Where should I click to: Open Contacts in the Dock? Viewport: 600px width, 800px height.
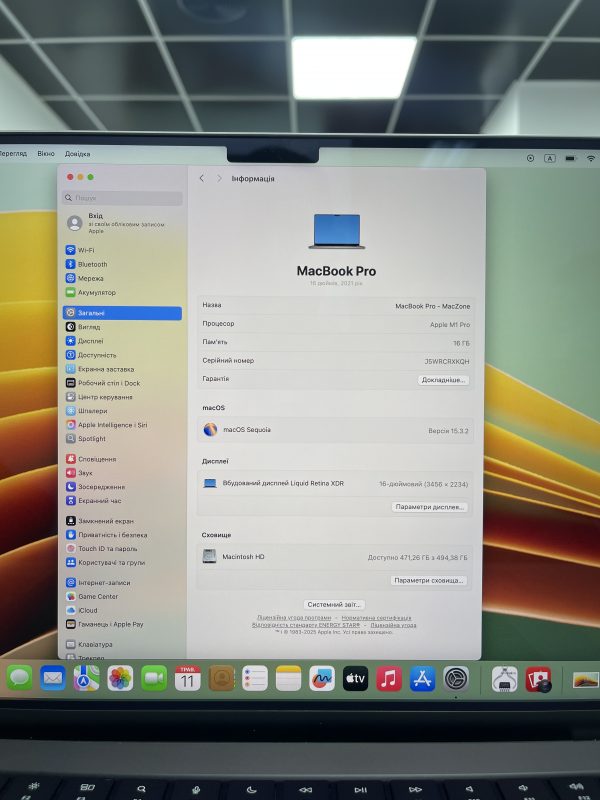tap(221, 678)
